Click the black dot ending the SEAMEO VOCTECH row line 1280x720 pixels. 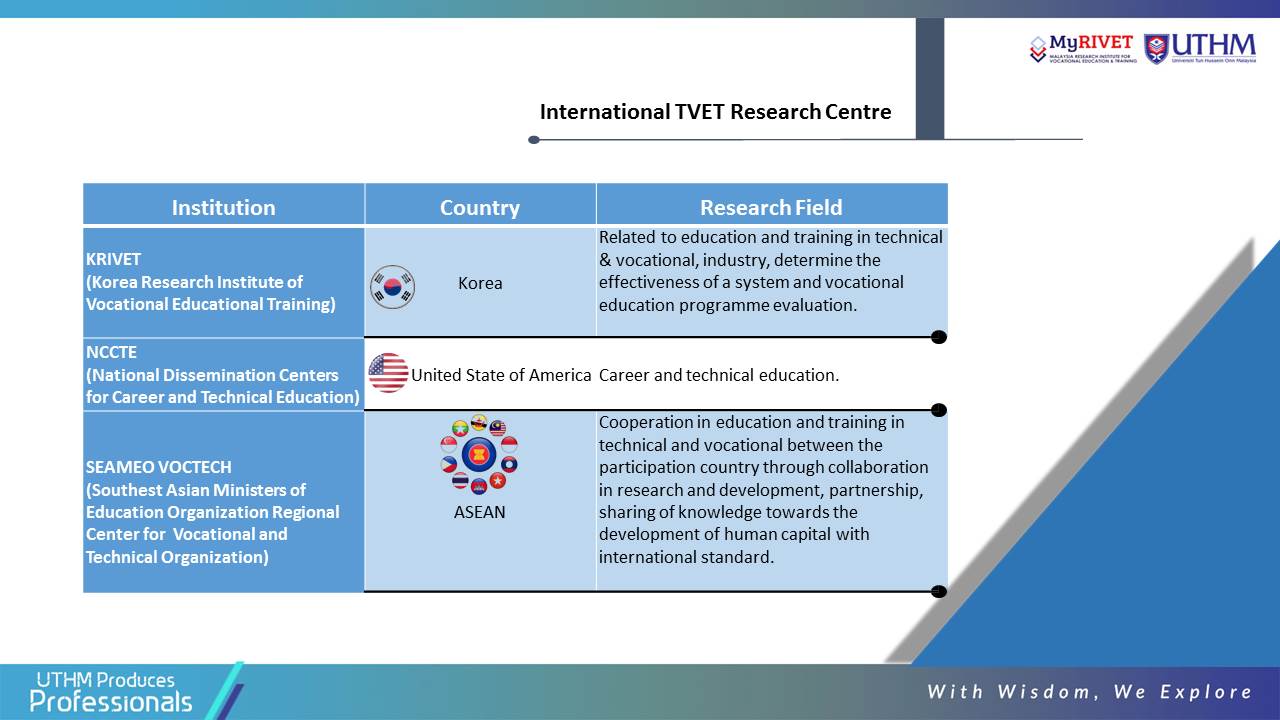tap(938, 591)
